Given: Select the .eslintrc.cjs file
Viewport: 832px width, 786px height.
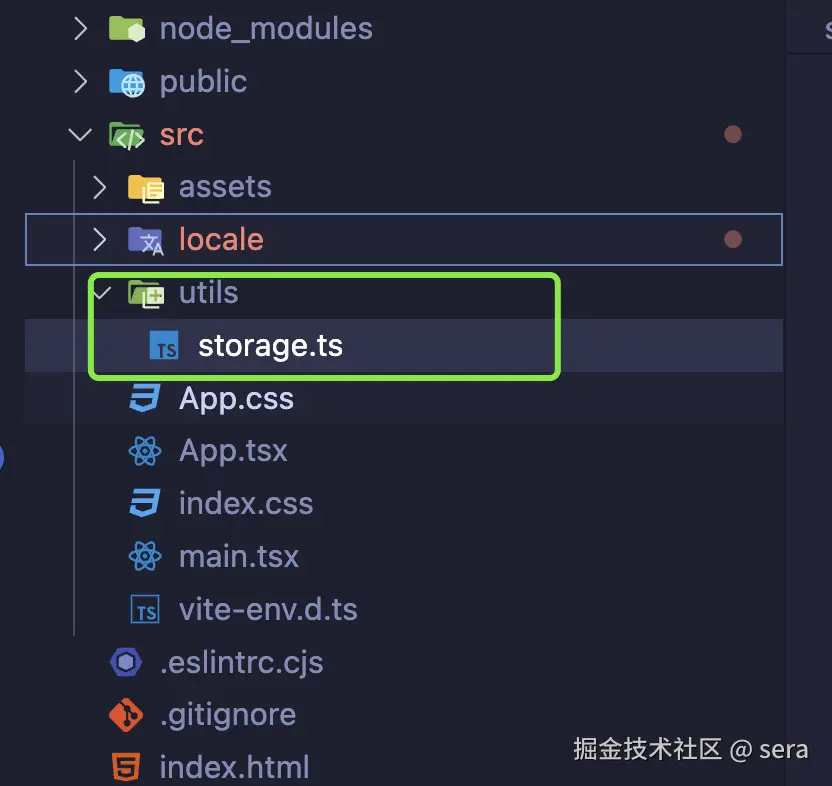Looking at the screenshot, I should point(240,662).
